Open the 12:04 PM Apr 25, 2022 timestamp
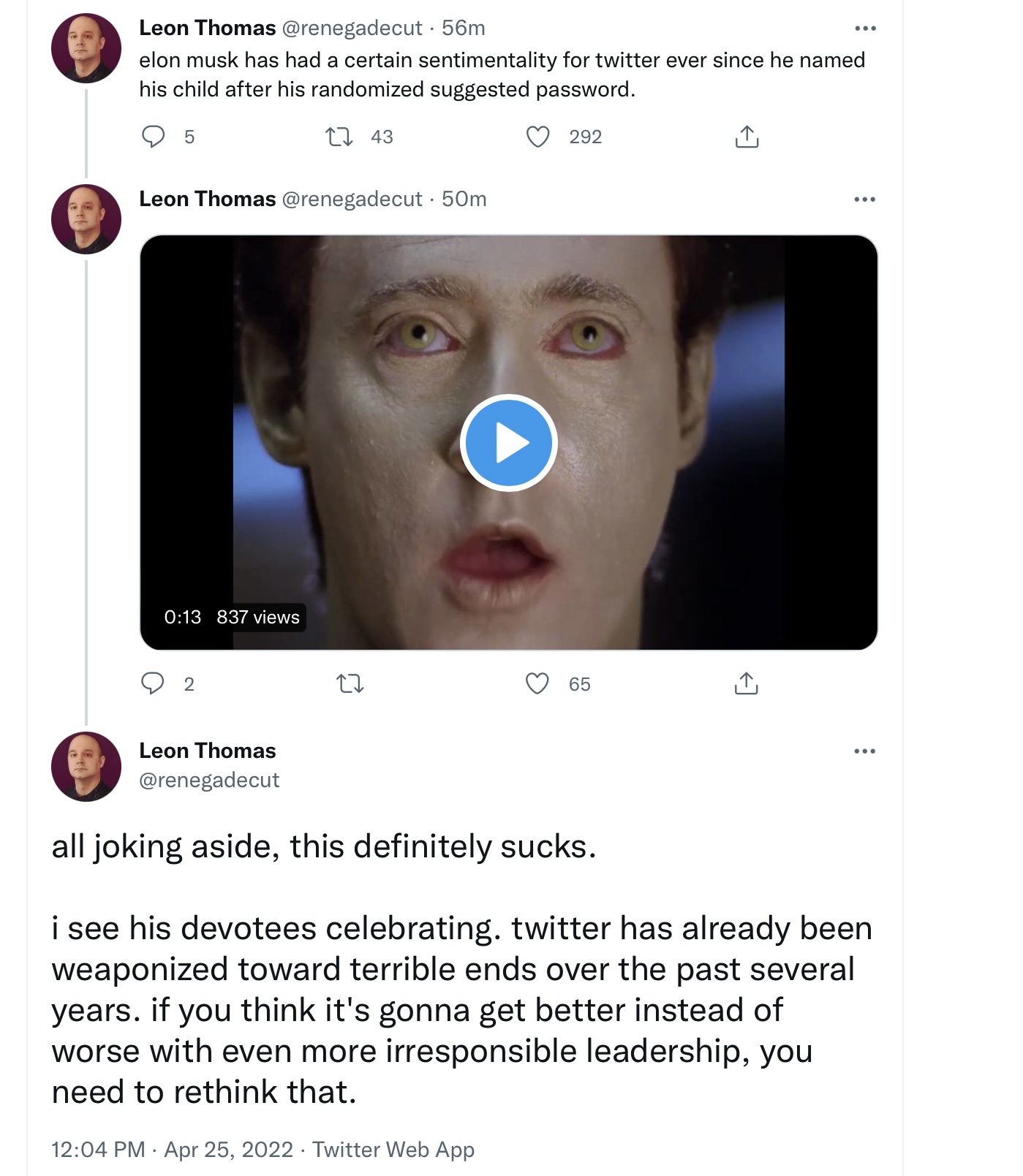Viewport: 1023px width, 1176px height. (172, 1150)
